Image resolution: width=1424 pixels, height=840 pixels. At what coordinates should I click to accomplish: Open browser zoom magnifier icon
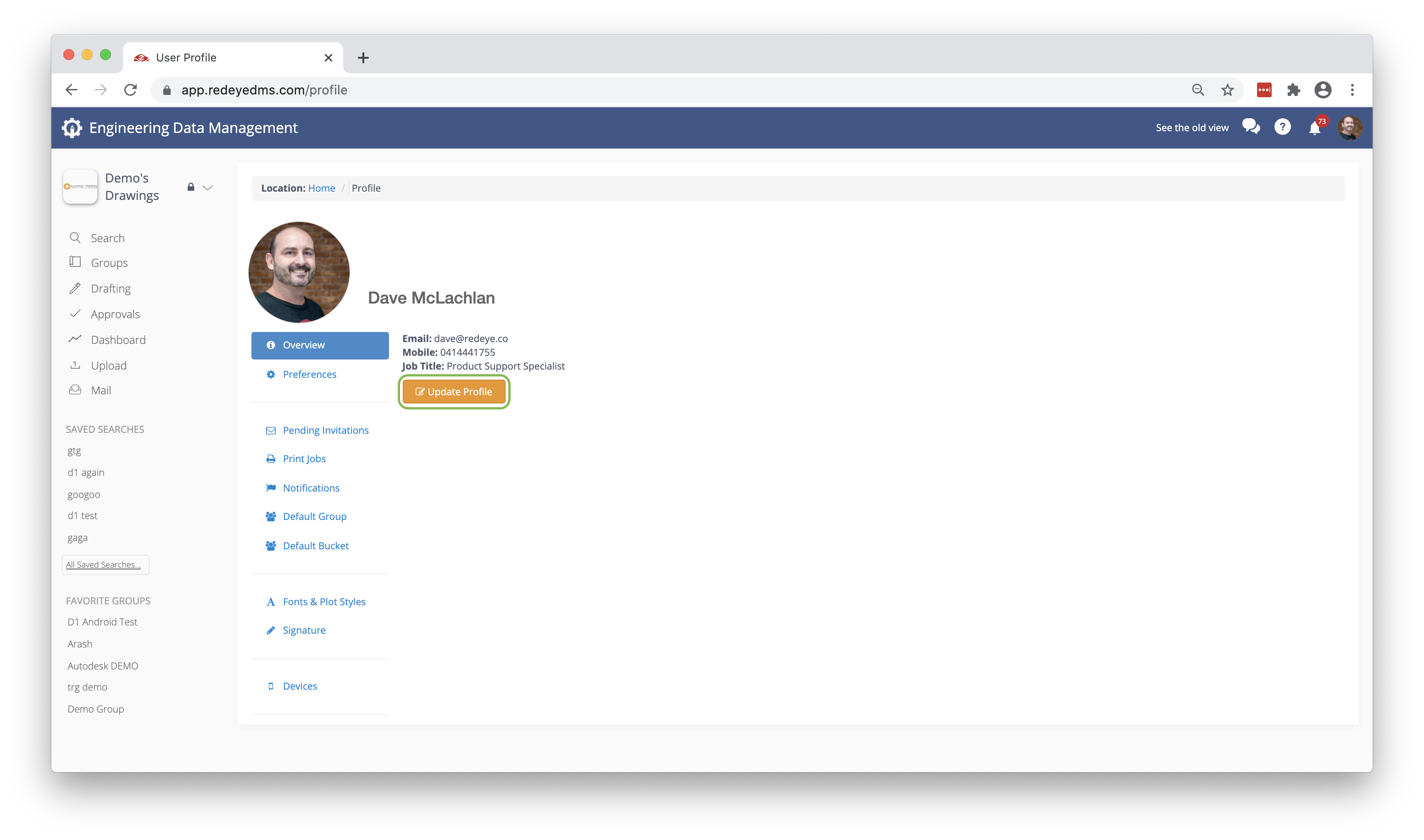[x=1197, y=90]
